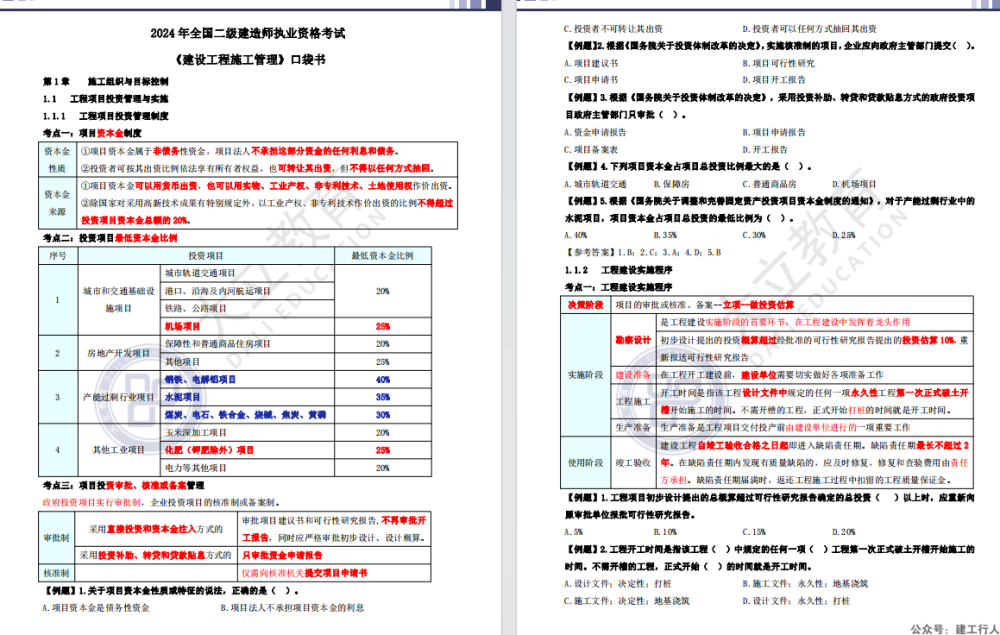Click answer option 'C.30%'
Screen dimensions: 1000x635
click(x=754, y=235)
